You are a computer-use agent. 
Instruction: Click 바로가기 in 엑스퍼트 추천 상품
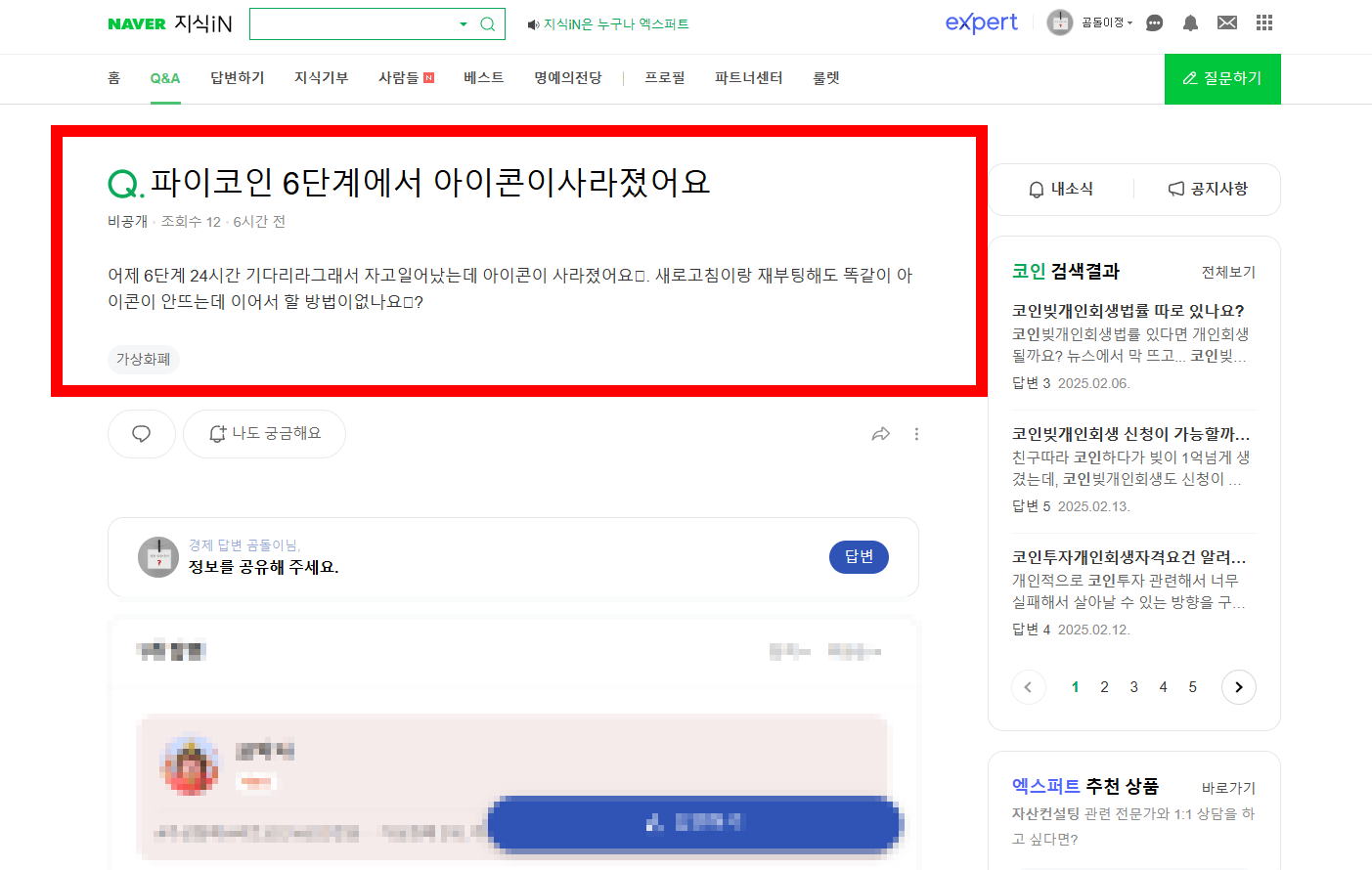[x=1228, y=788]
